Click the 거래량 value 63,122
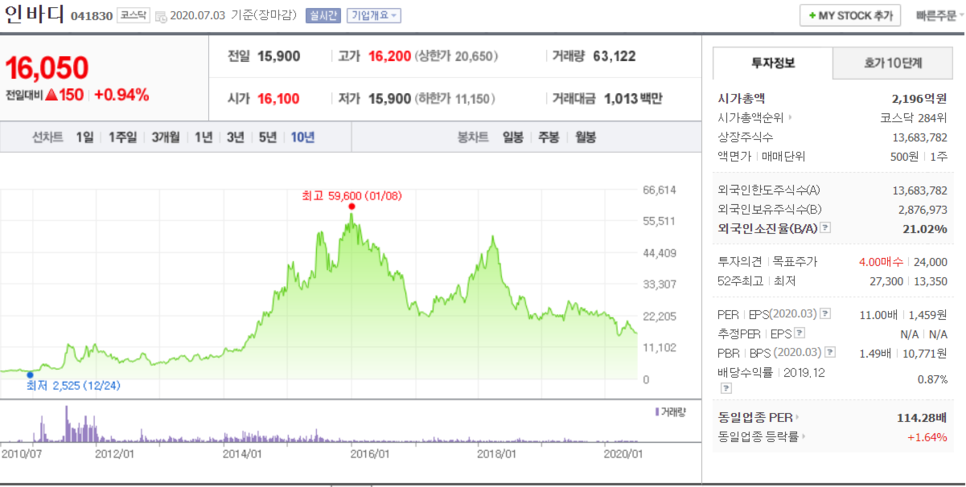 click(614, 56)
